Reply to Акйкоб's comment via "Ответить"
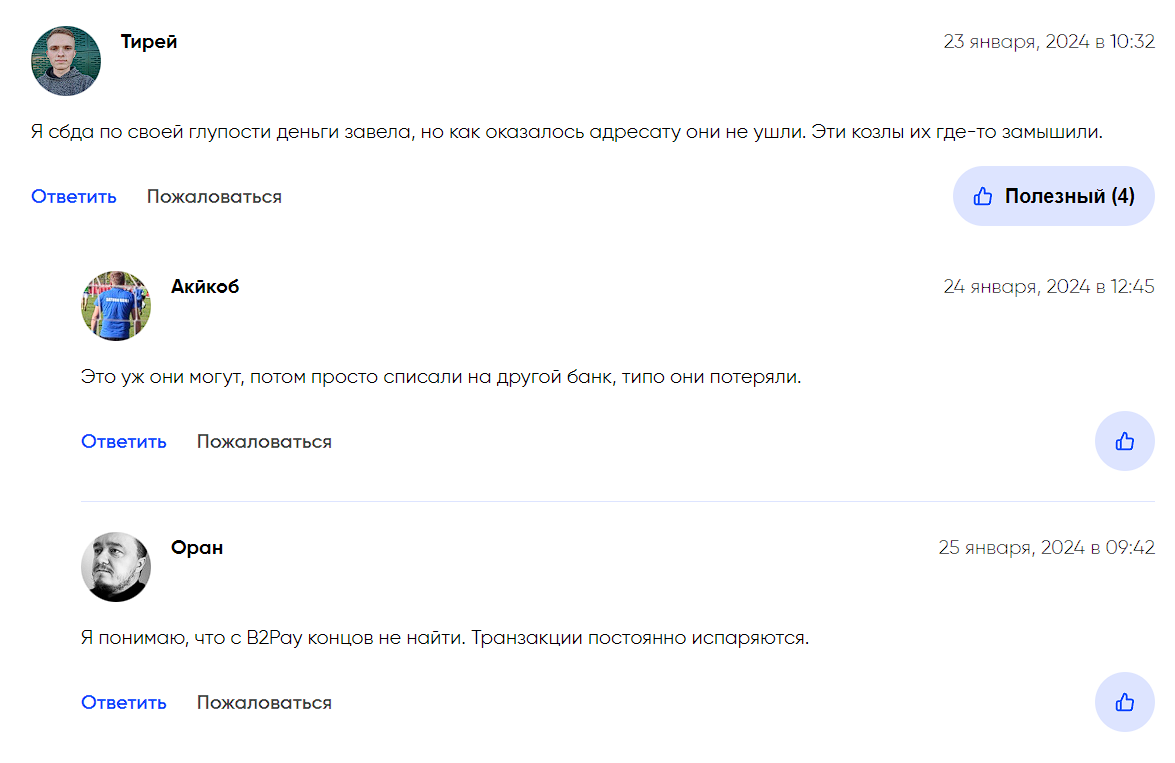The image size is (1175, 763). [x=124, y=442]
